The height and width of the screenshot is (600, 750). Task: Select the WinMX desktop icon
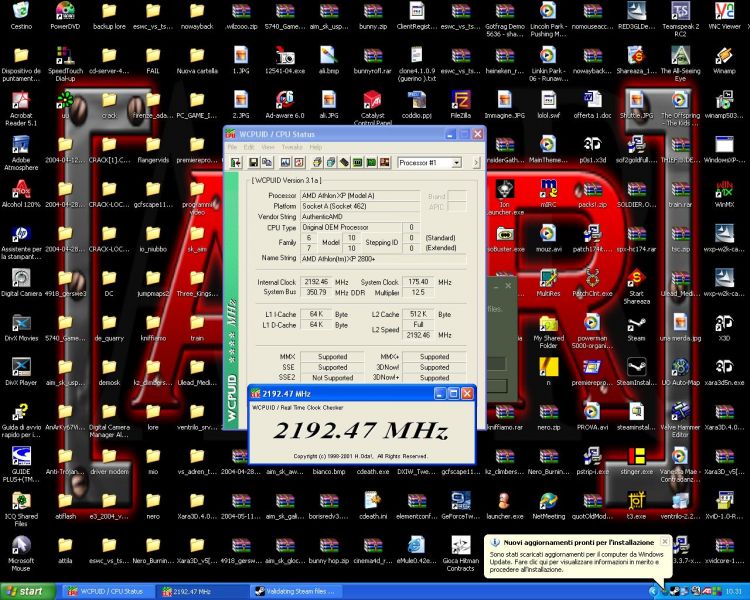pyautogui.click(x=724, y=194)
